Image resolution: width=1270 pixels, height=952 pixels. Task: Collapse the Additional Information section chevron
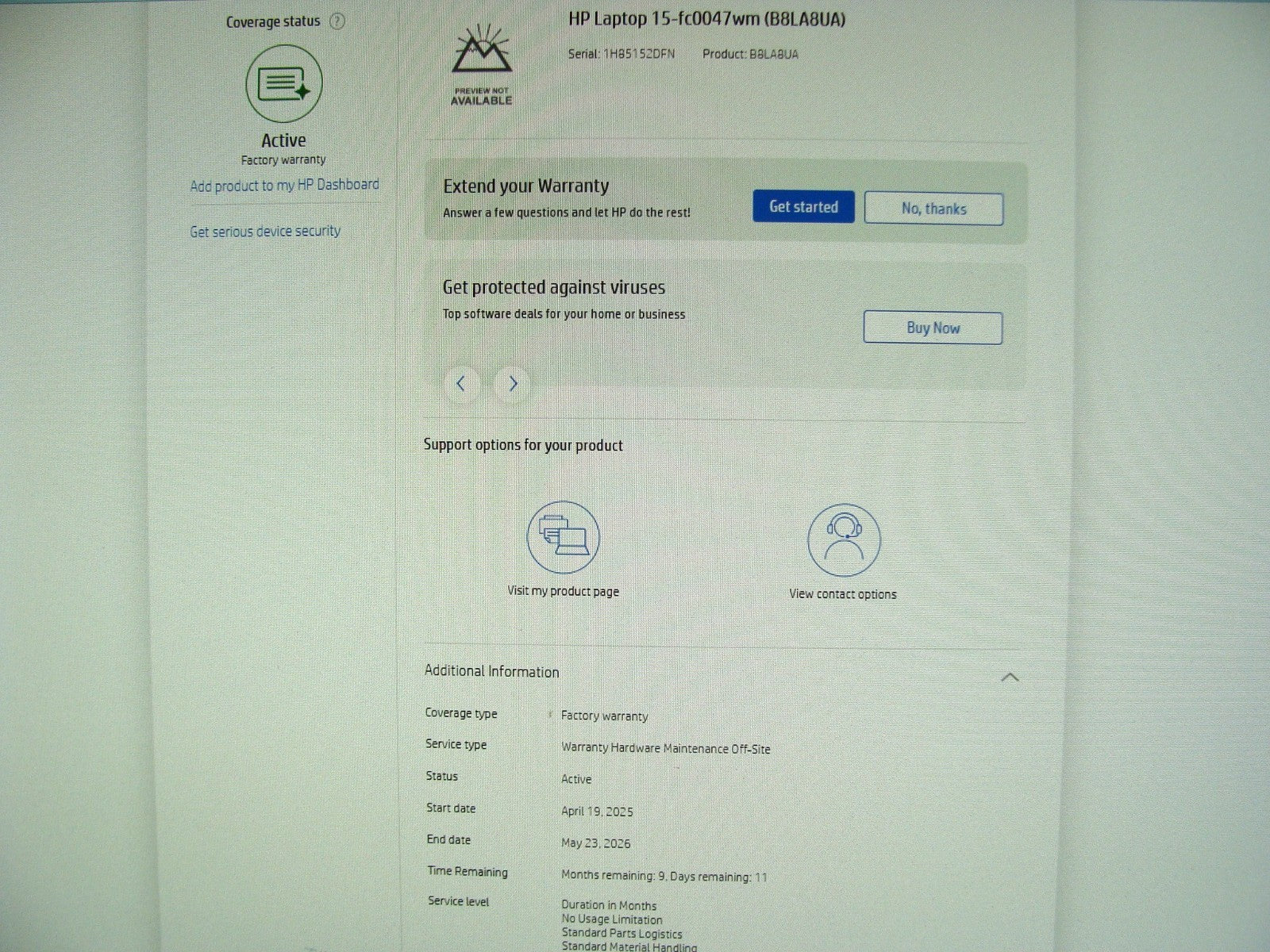click(x=1010, y=678)
